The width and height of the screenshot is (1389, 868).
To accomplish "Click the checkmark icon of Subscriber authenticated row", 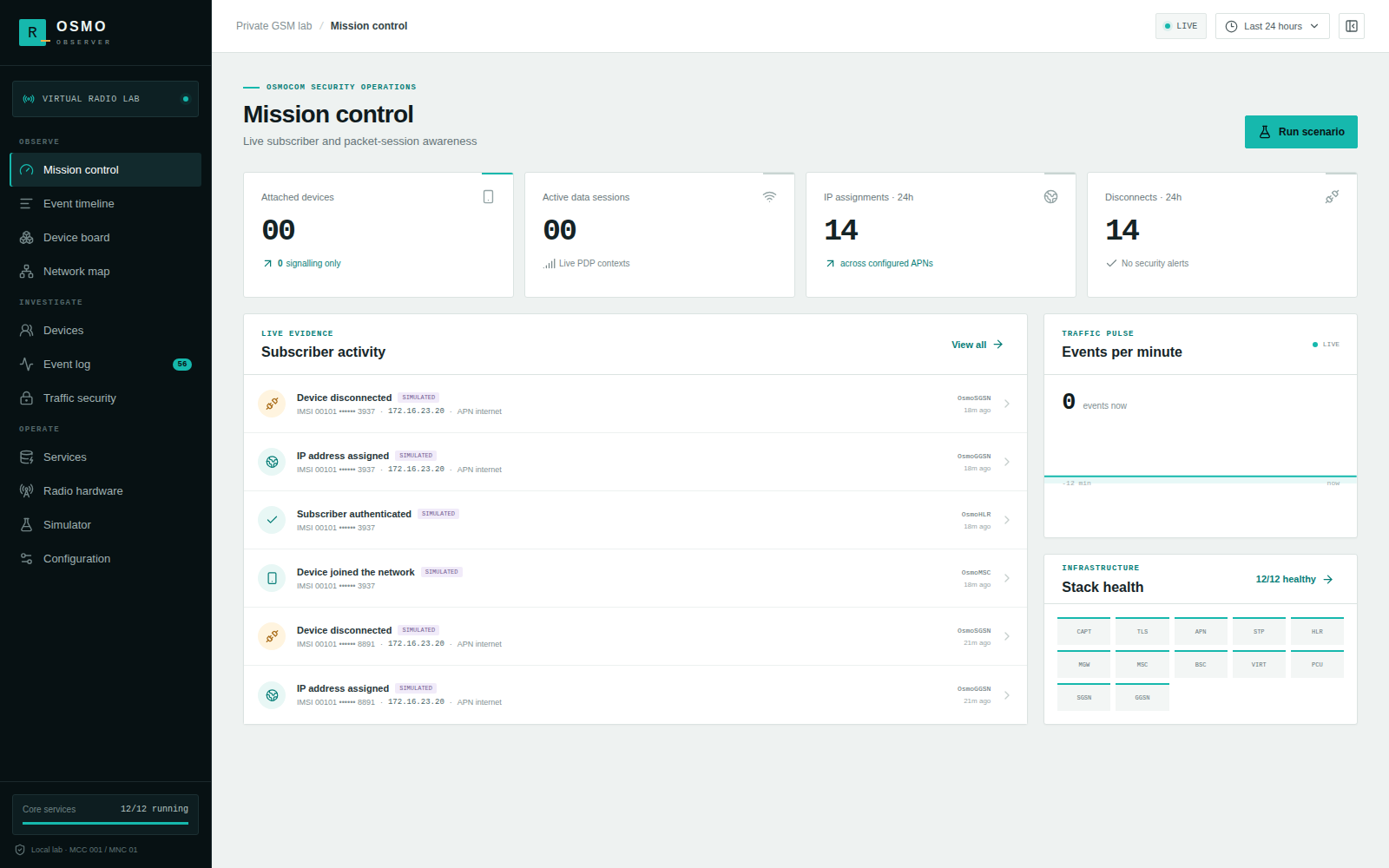I will coord(272,520).
